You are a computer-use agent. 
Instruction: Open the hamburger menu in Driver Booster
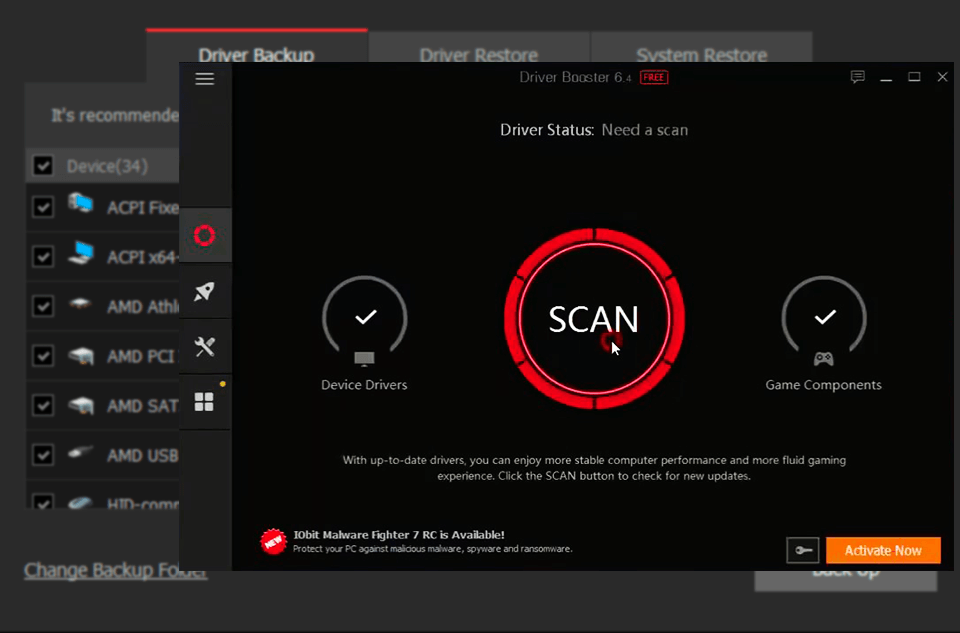click(204, 79)
